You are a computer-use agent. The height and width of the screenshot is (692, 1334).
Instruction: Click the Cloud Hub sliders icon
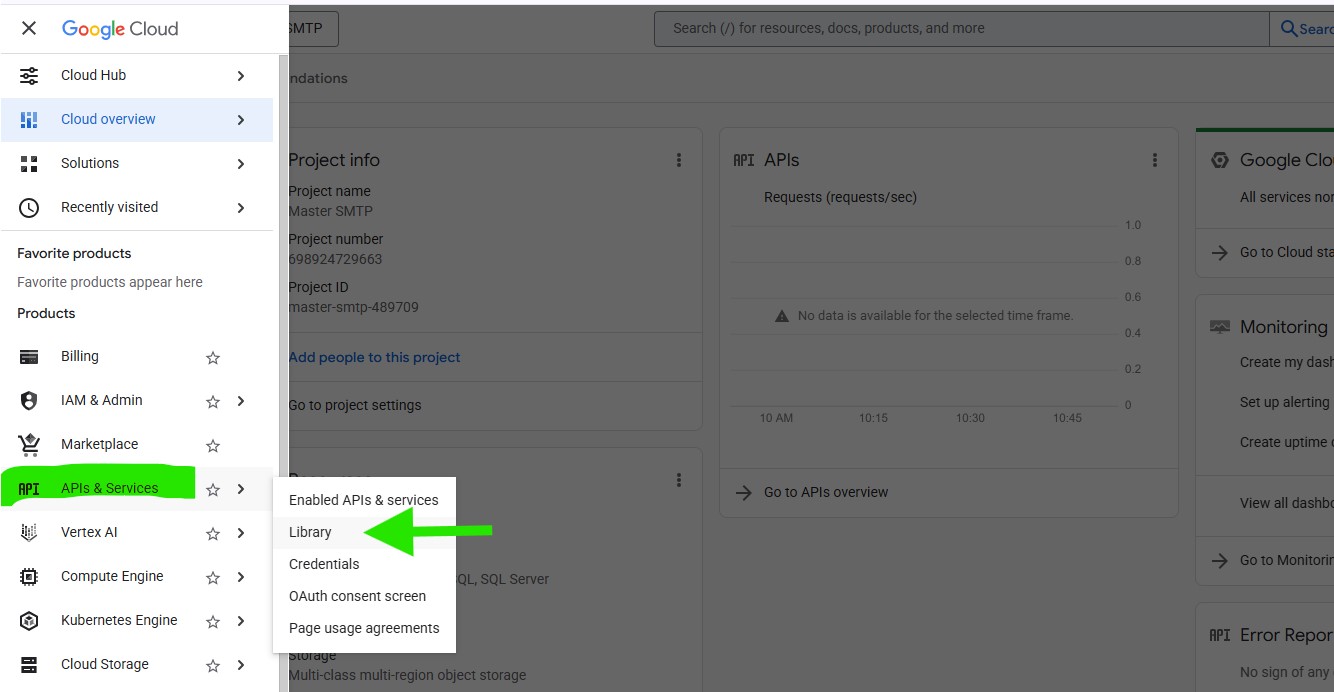tap(29, 76)
